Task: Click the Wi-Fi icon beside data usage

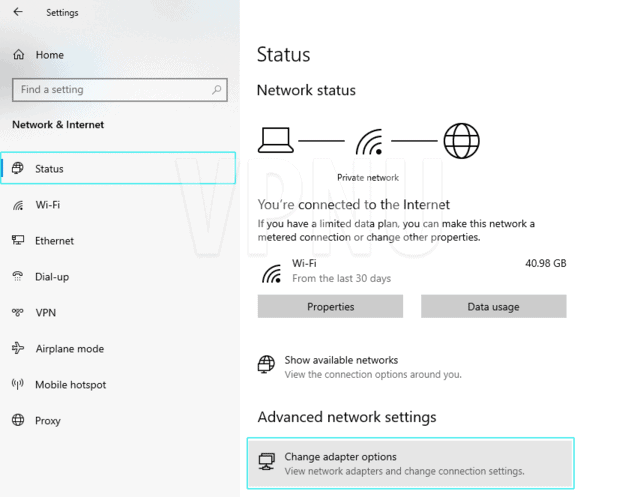Action: 271,273
